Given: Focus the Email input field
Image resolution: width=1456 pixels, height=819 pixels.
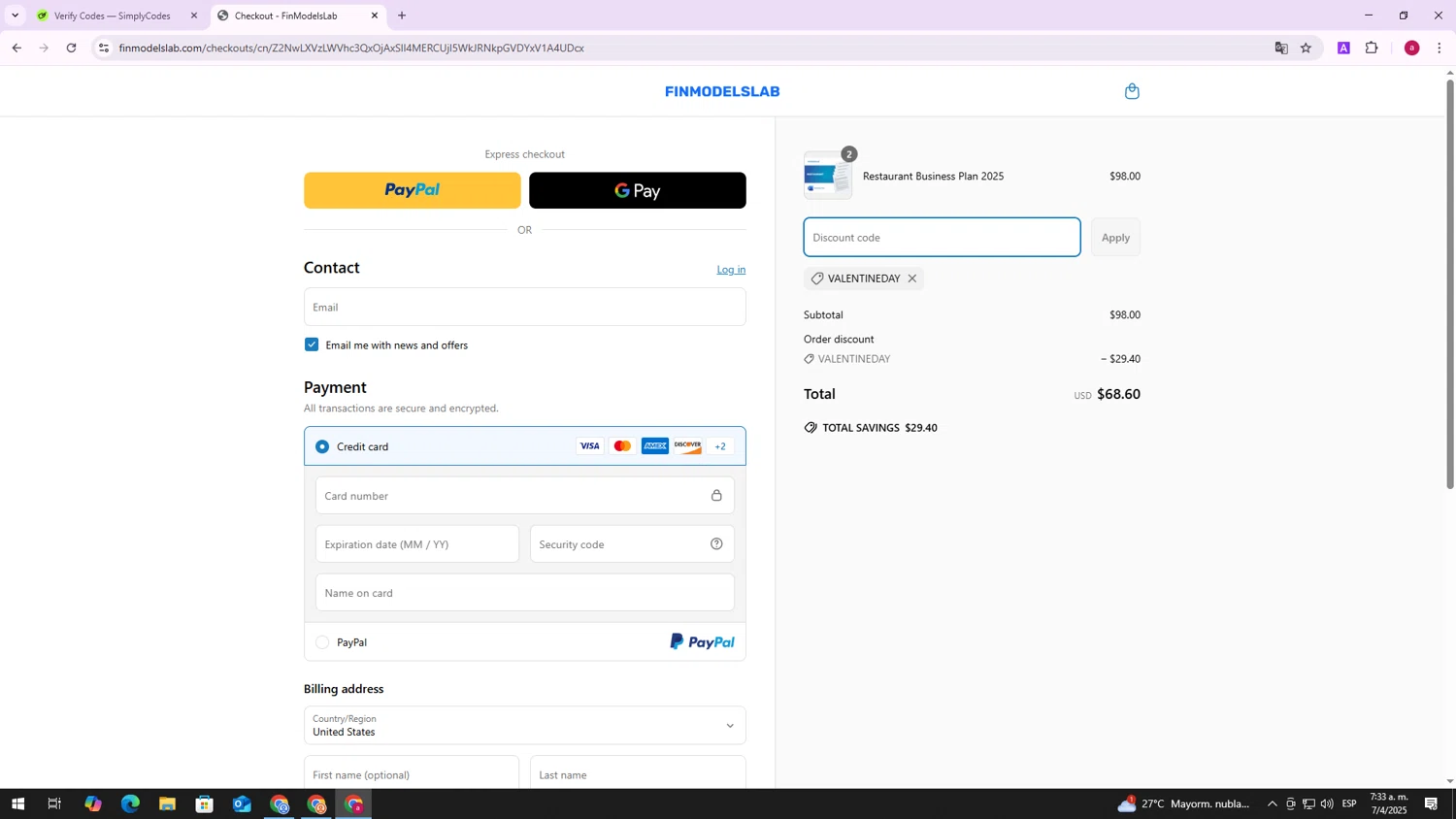Looking at the screenshot, I should (525, 307).
